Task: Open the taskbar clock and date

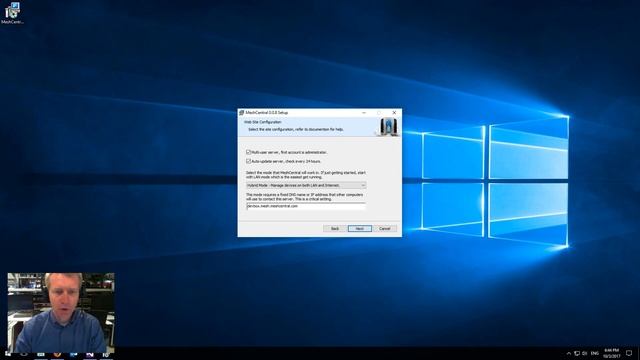Action: [x=611, y=353]
